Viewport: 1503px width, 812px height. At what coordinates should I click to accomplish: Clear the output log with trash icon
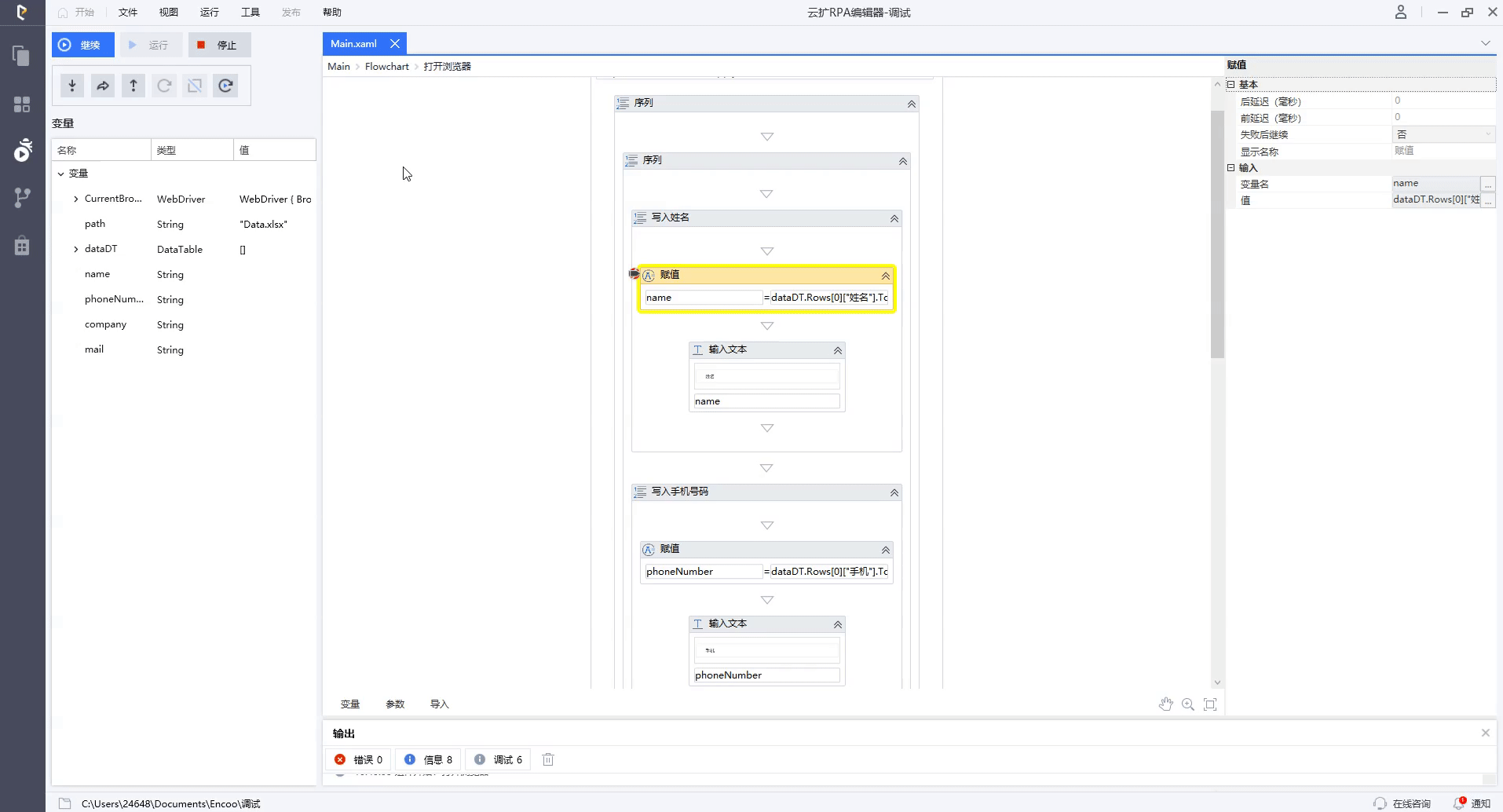[548, 759]
